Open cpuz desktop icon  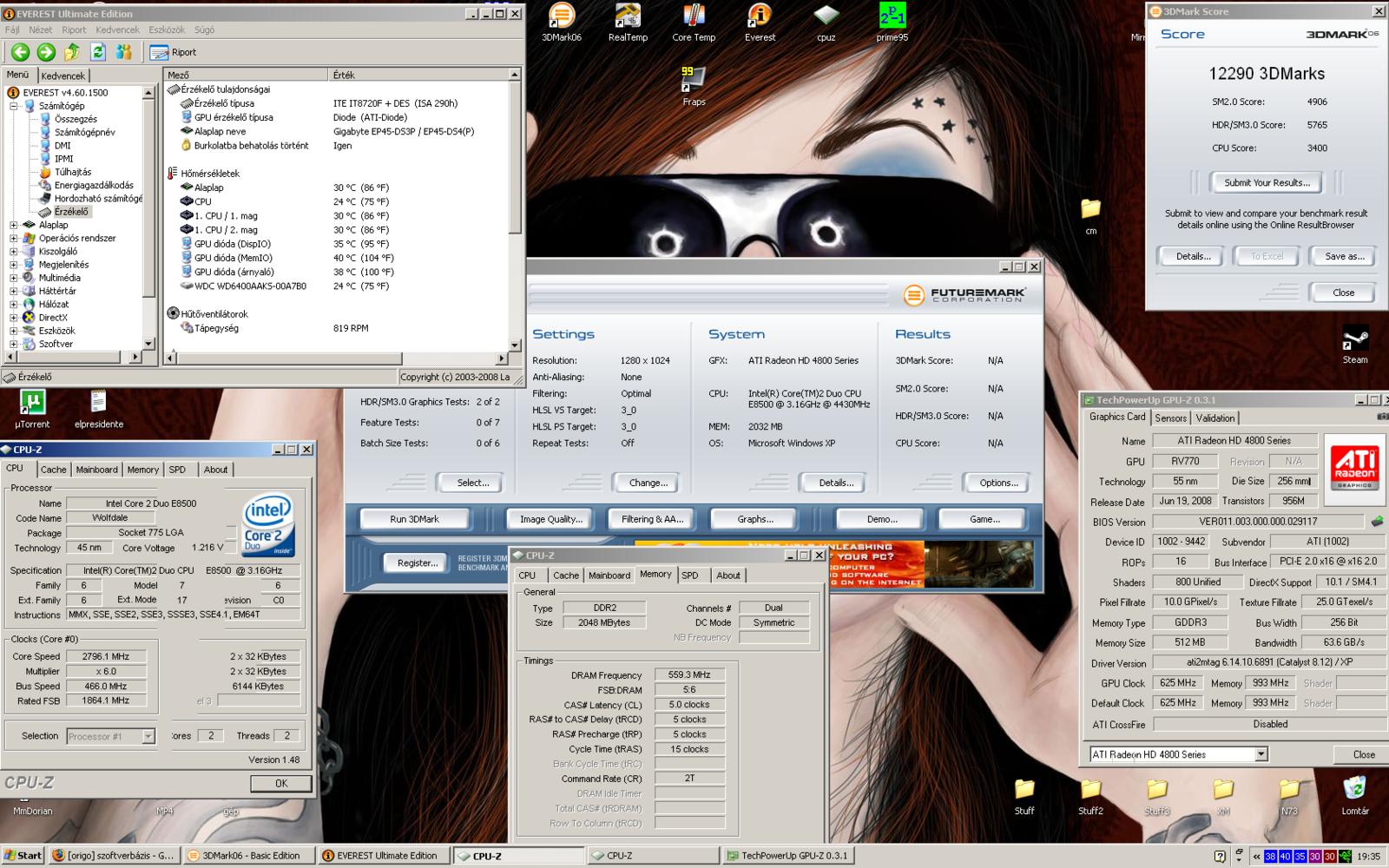pos(826,23)
